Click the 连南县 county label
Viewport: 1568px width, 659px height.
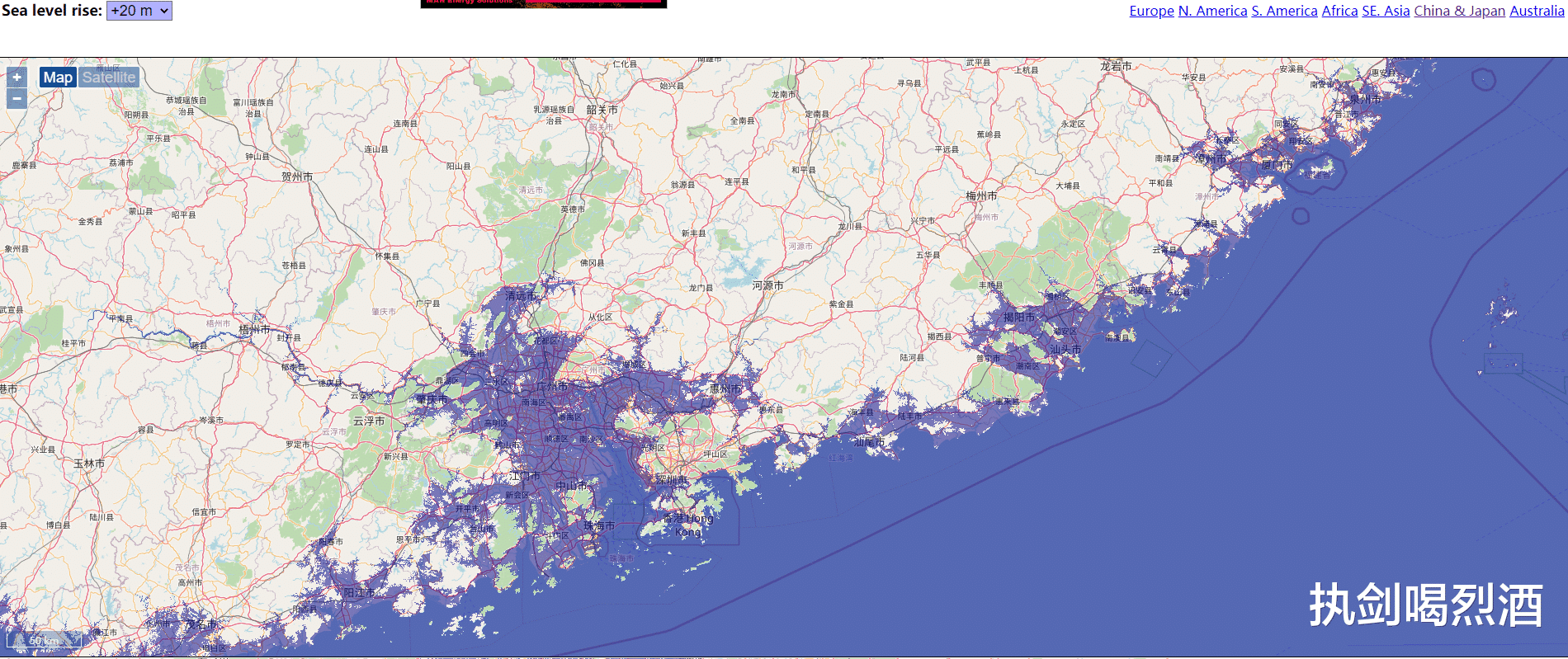click(404, 124)
